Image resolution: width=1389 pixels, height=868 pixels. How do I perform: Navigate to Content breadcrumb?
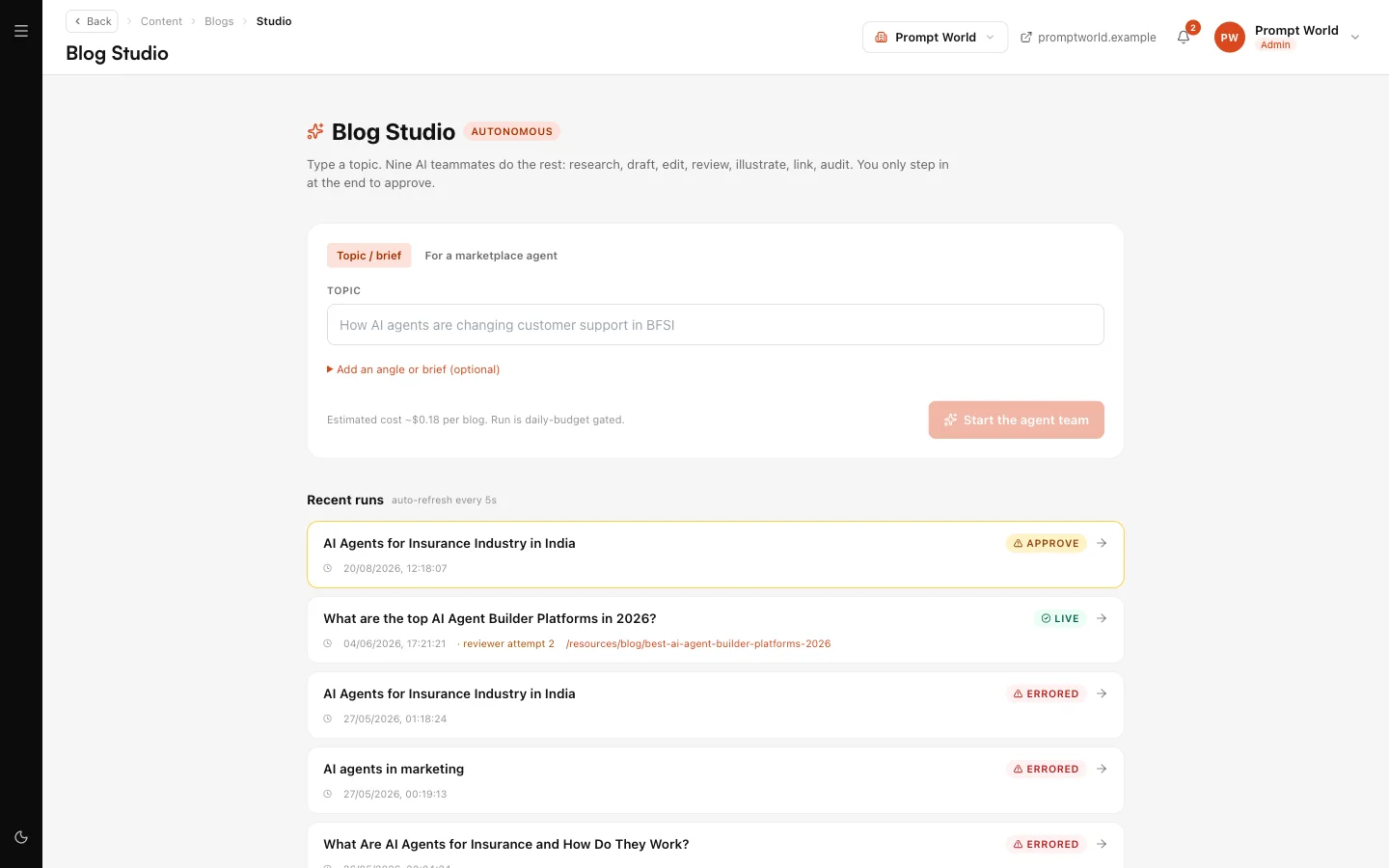point(161,21)
